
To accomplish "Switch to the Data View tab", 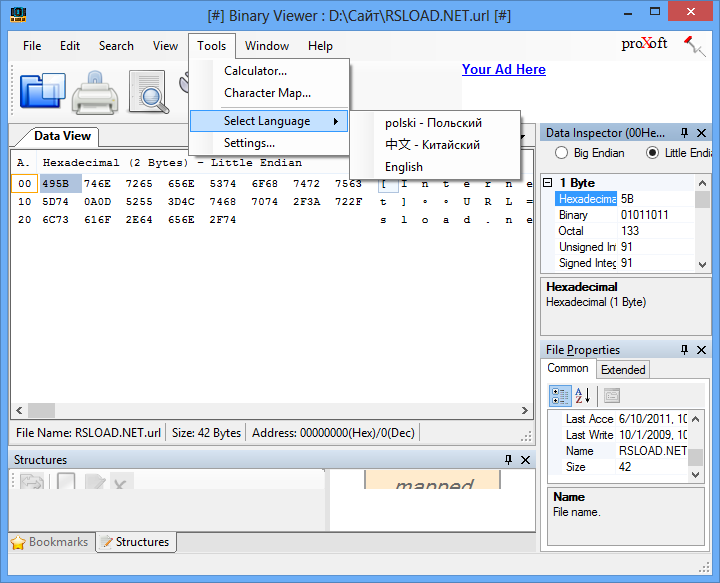I will (x=62, y=136).
